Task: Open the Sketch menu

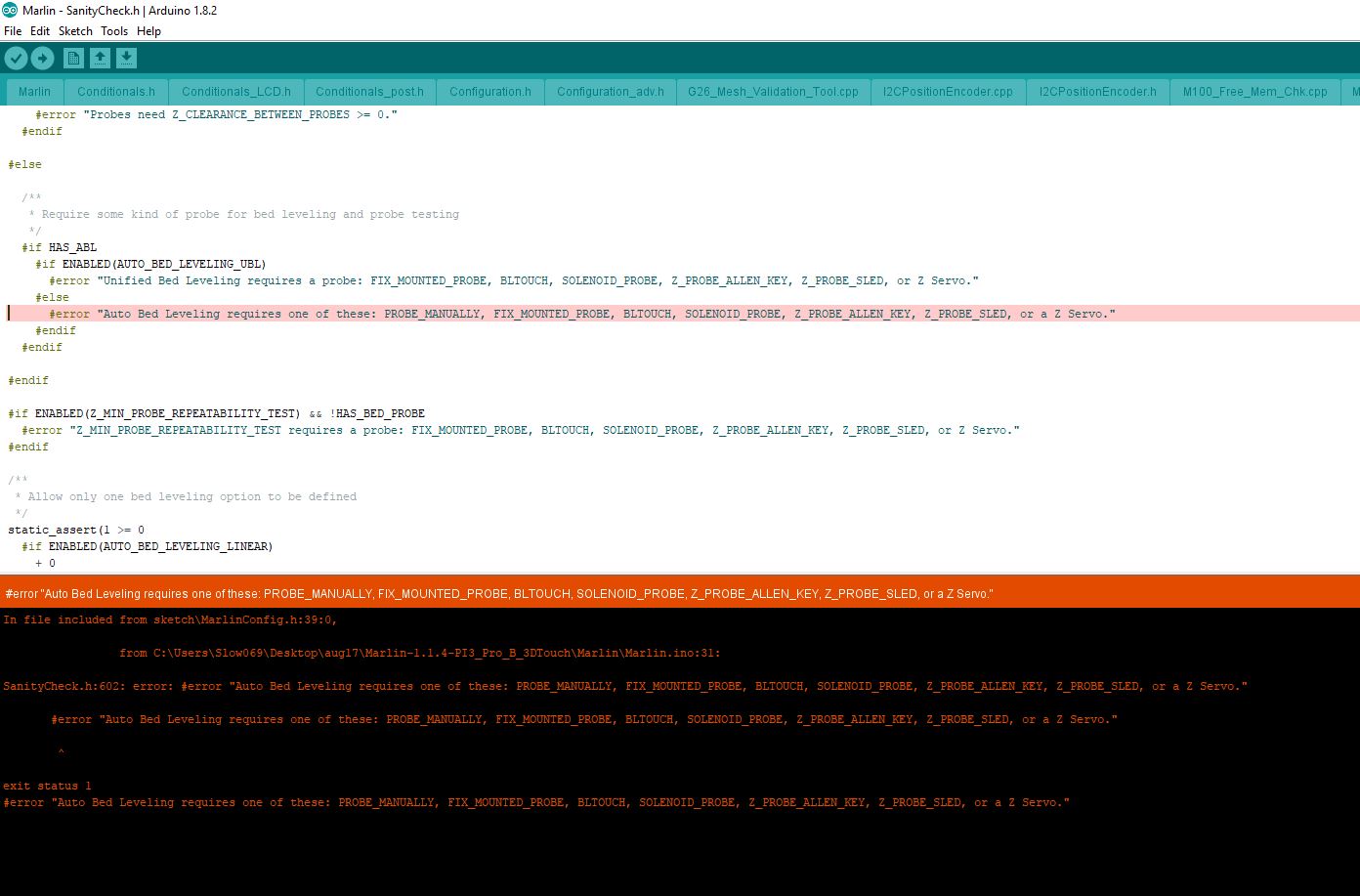Action: (75, 31)
